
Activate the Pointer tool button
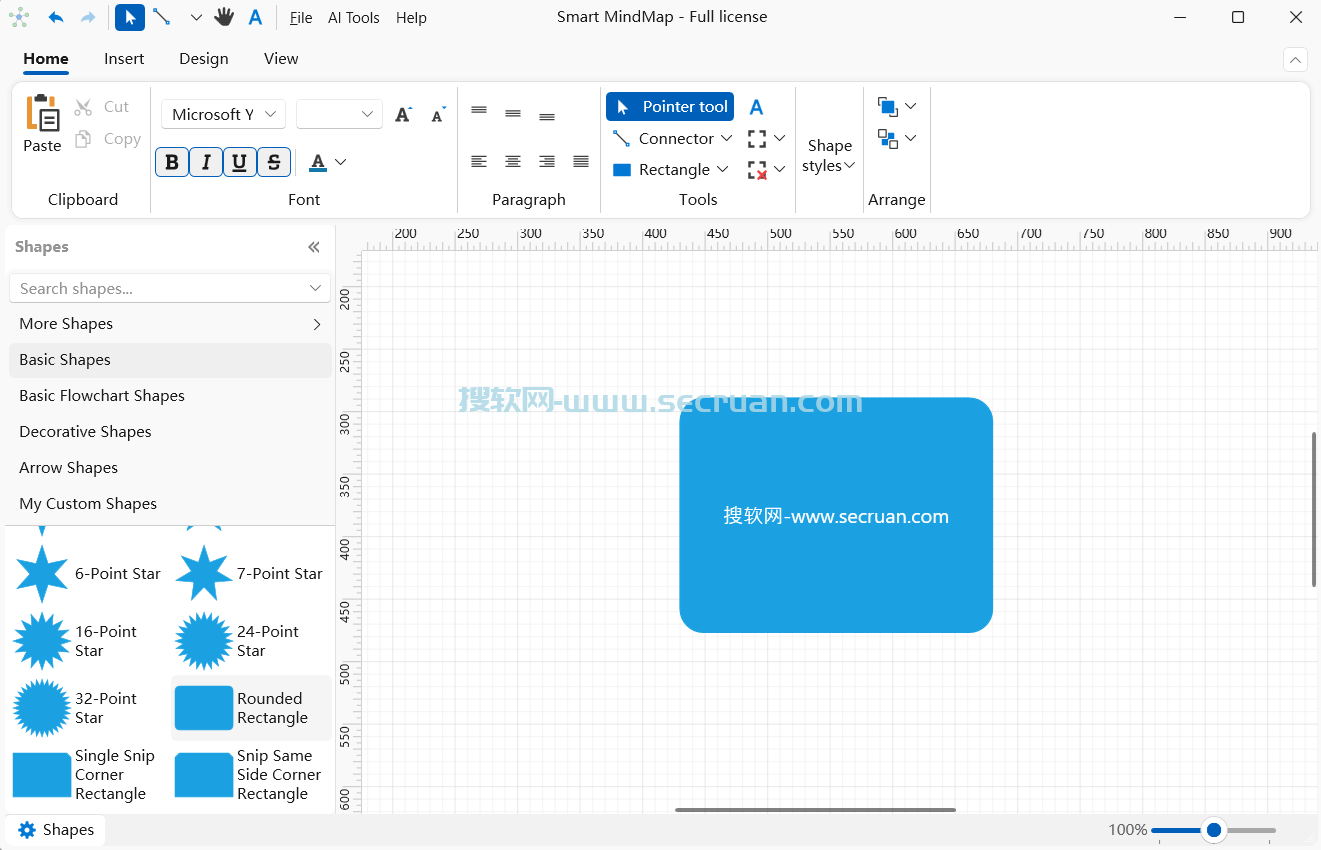pyautogui.click(x=670, y=107)
